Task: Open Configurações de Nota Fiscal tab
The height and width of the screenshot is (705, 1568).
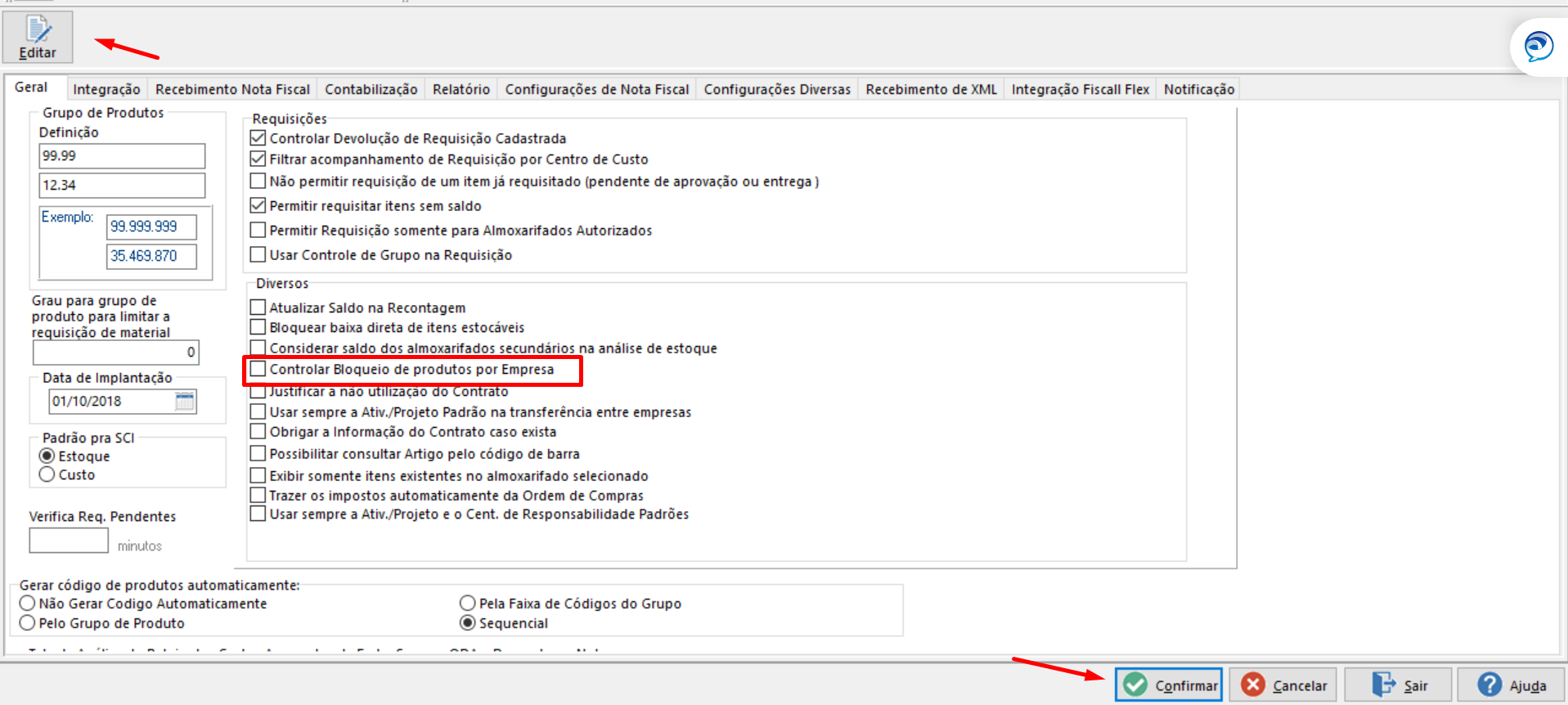Action: pyautogui.click(x=596, y=89)
